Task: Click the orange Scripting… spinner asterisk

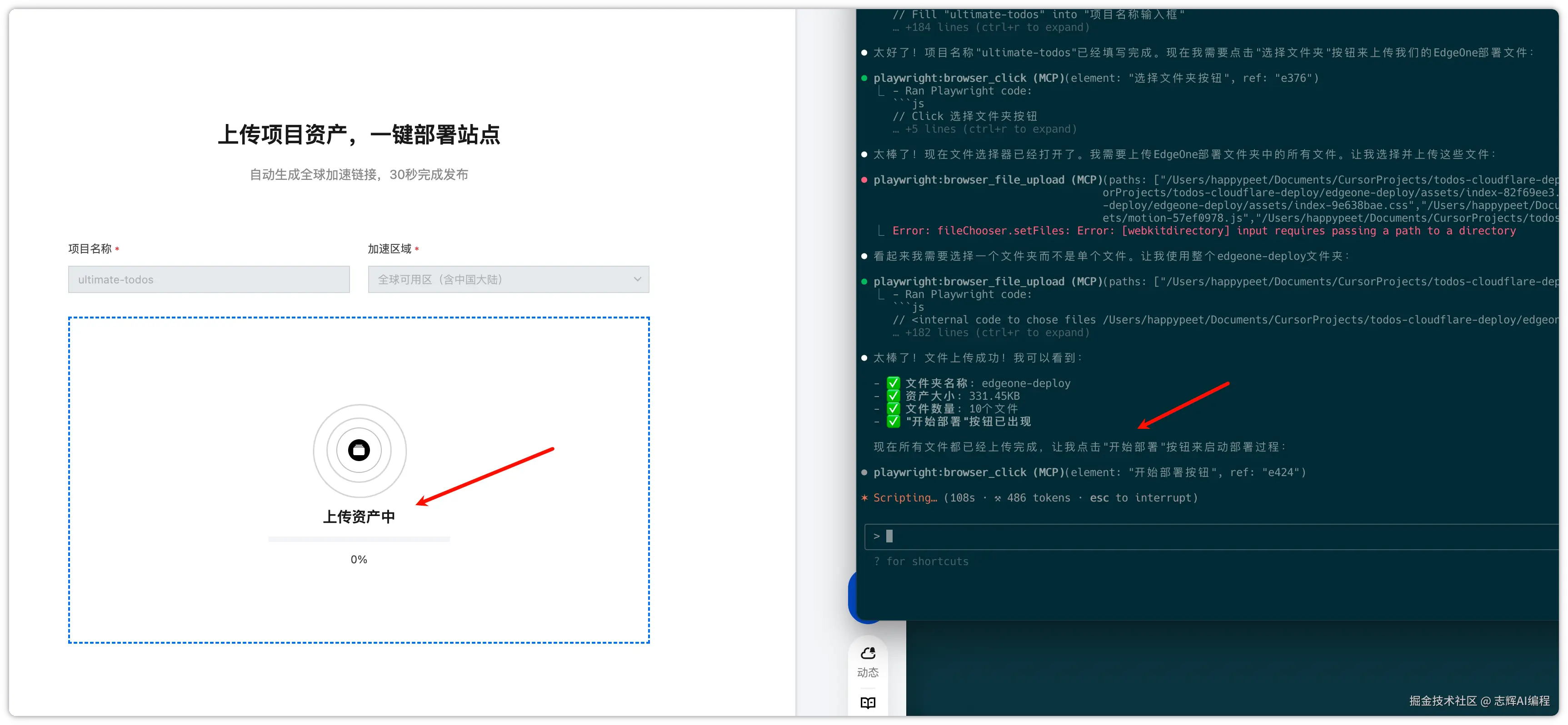Action: click(864, 498)
